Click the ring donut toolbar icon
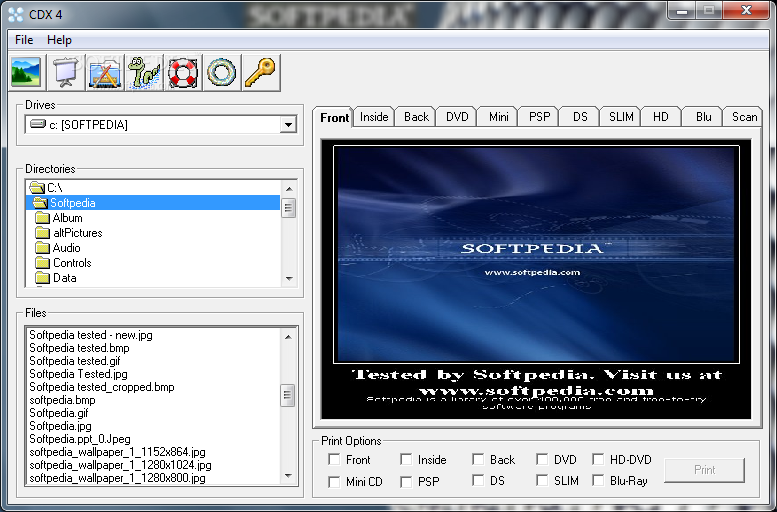 [x=222, y=72]
